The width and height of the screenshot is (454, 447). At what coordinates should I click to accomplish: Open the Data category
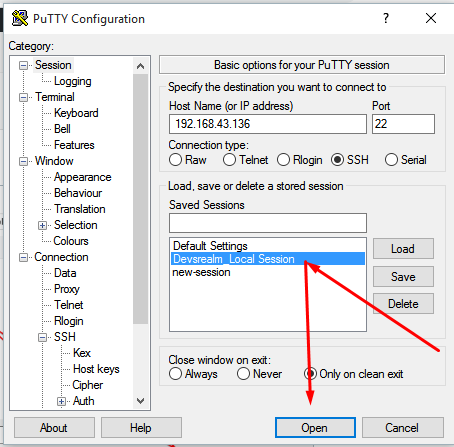[65, 273]
